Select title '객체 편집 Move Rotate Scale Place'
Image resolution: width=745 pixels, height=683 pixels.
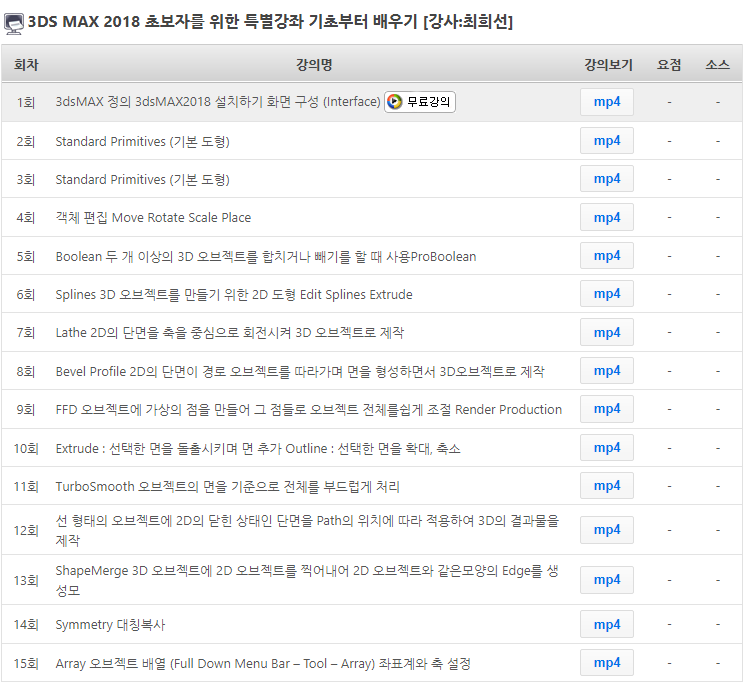coord(153,218)
